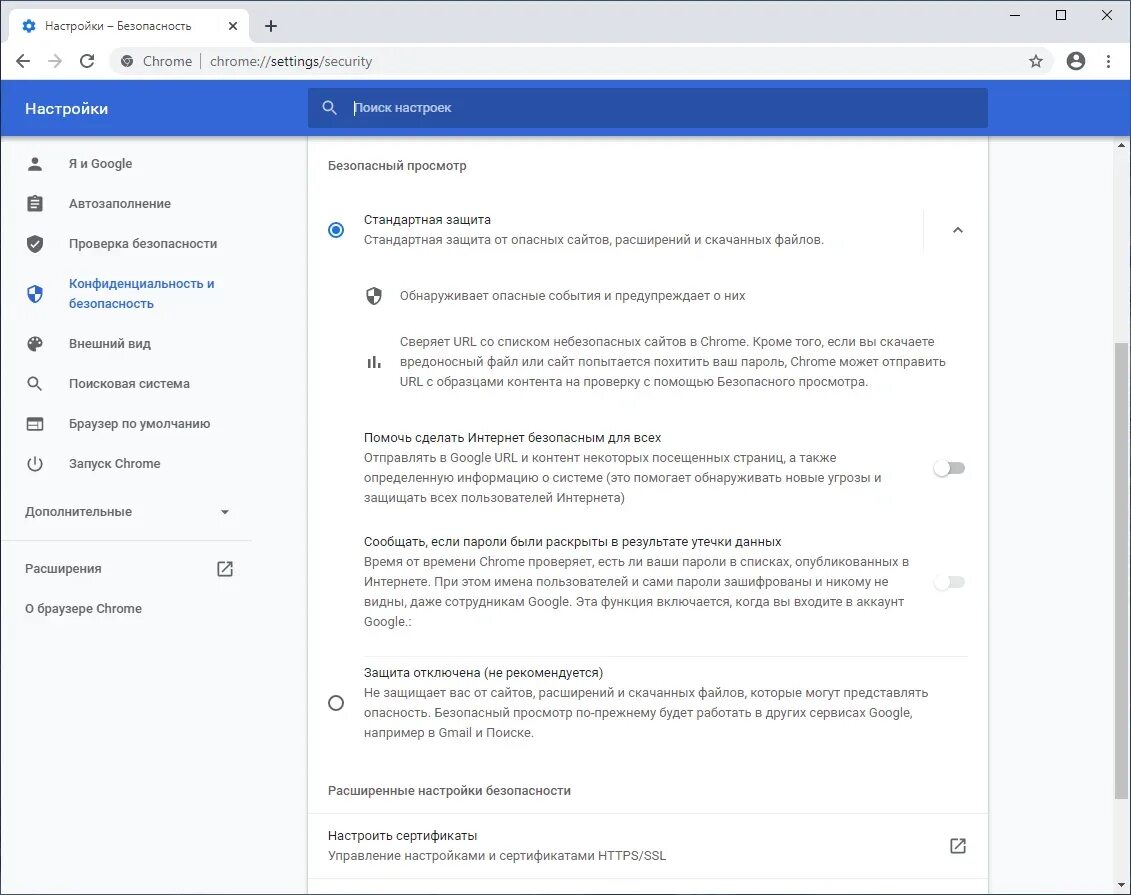The image size is (1131, 895).
Task: Click the blue shield icon Конфиденциальность
Action: tap(35, 294)
